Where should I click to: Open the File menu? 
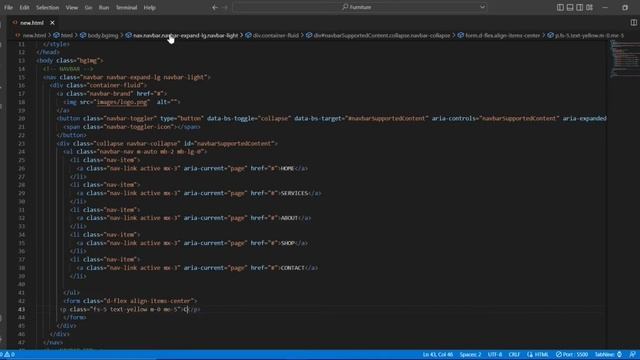pos(8,7)
